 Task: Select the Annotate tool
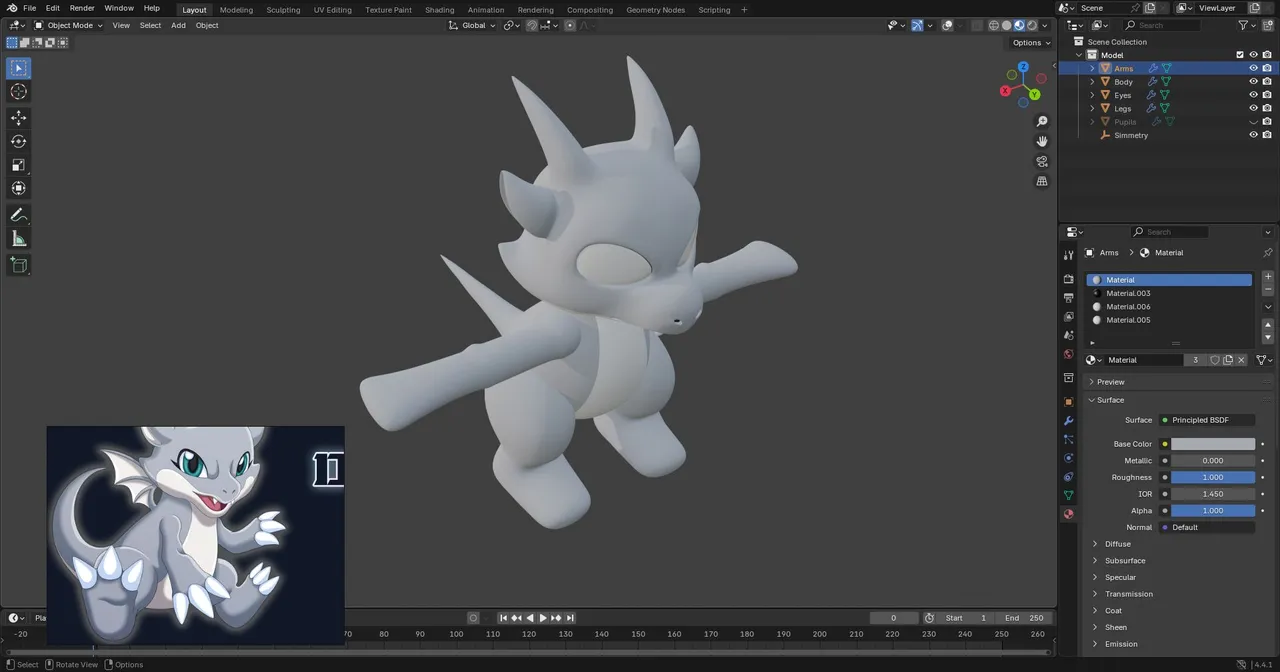pos(18,215)
